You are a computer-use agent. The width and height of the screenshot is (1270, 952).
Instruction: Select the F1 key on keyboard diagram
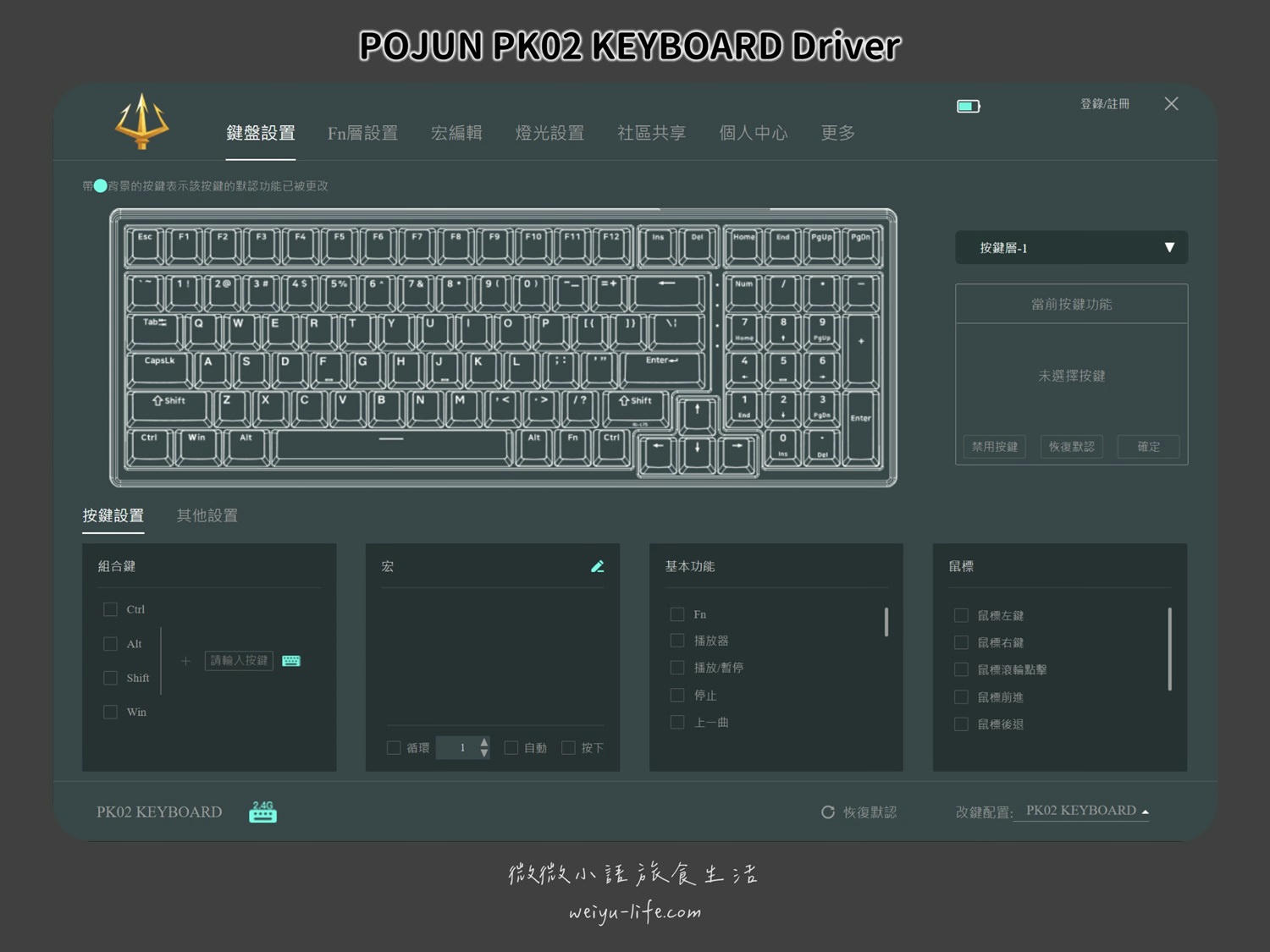[184, 245]
